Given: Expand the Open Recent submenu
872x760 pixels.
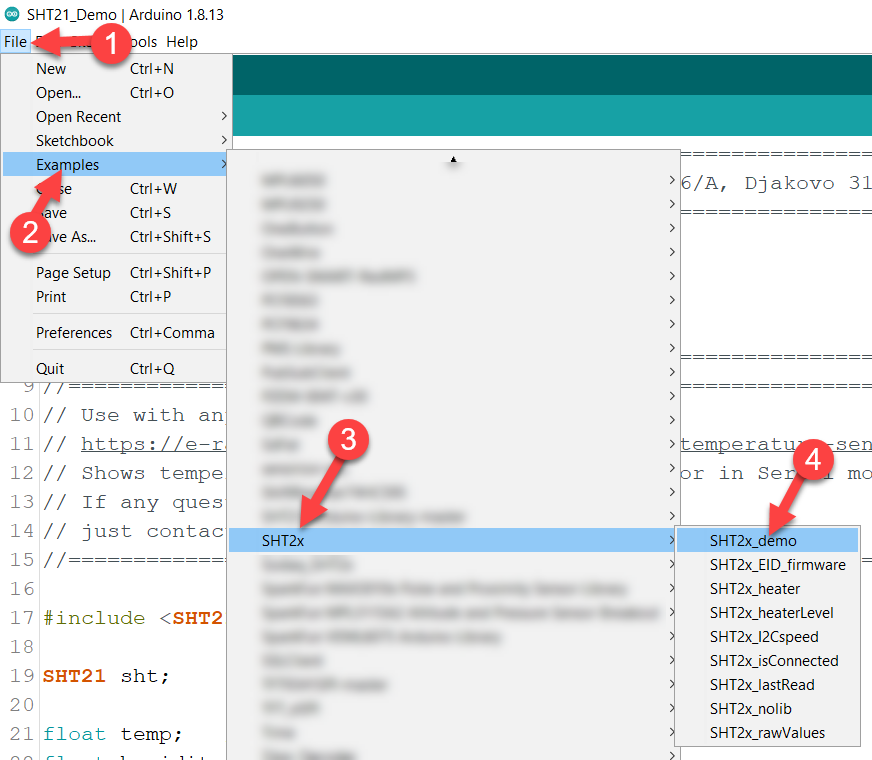Looking at the screenshot, I should point(116,117).
